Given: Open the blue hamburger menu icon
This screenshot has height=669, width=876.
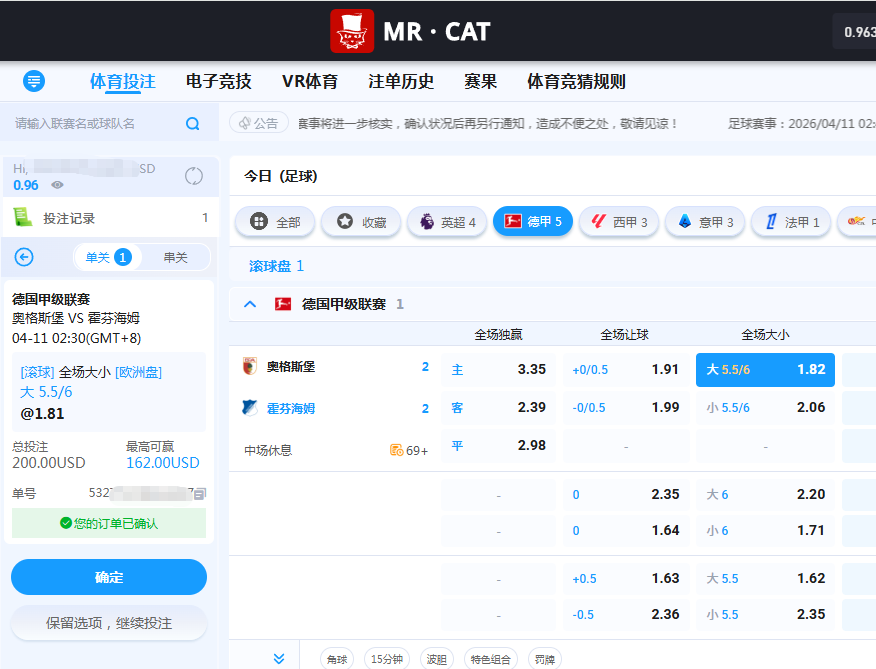Looking at the screenshot, I should click(34, 81).
